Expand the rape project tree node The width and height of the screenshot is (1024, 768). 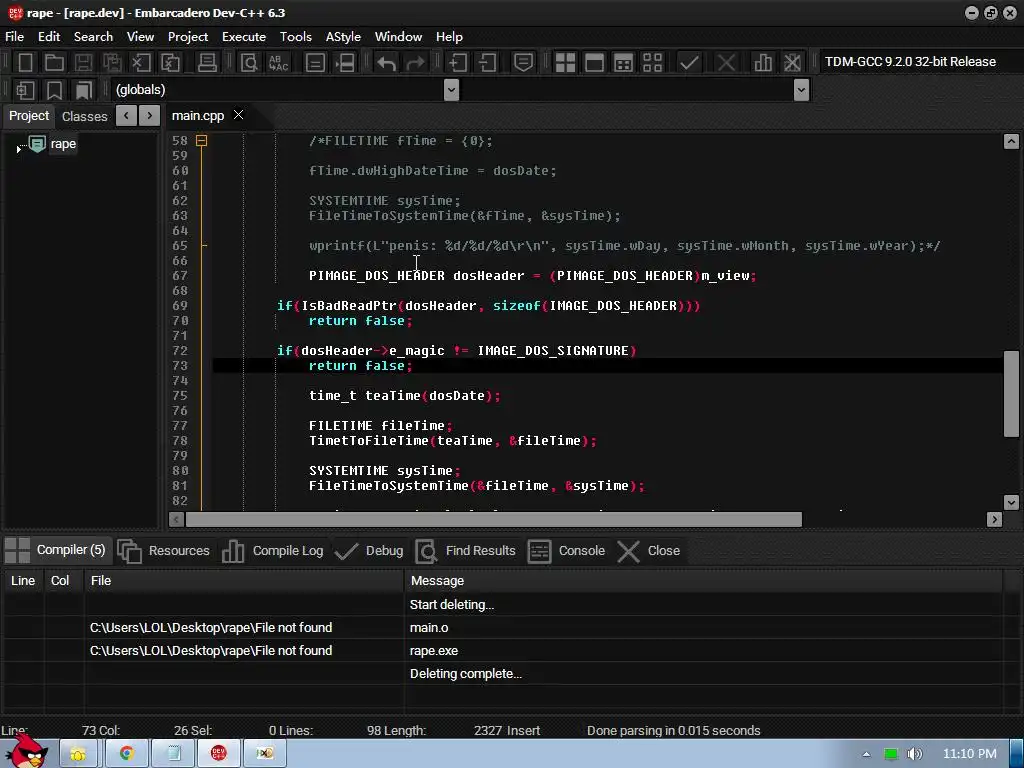tap(18, 150)
